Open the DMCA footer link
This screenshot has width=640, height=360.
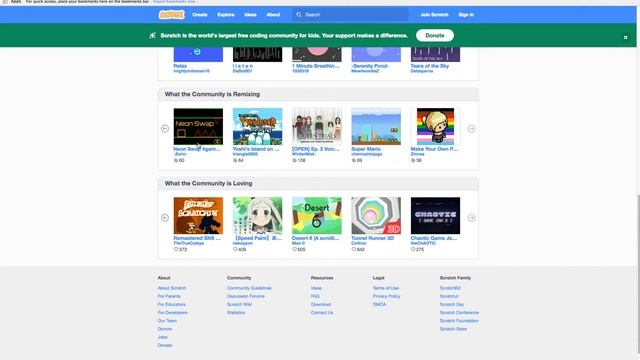click(x=379, y=304)
